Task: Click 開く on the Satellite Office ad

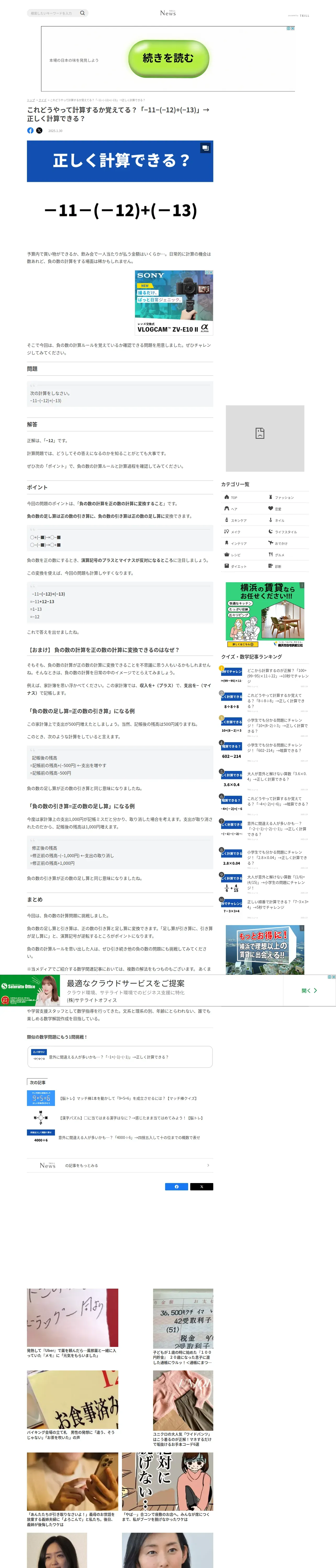Action: (x=309, y=990)
